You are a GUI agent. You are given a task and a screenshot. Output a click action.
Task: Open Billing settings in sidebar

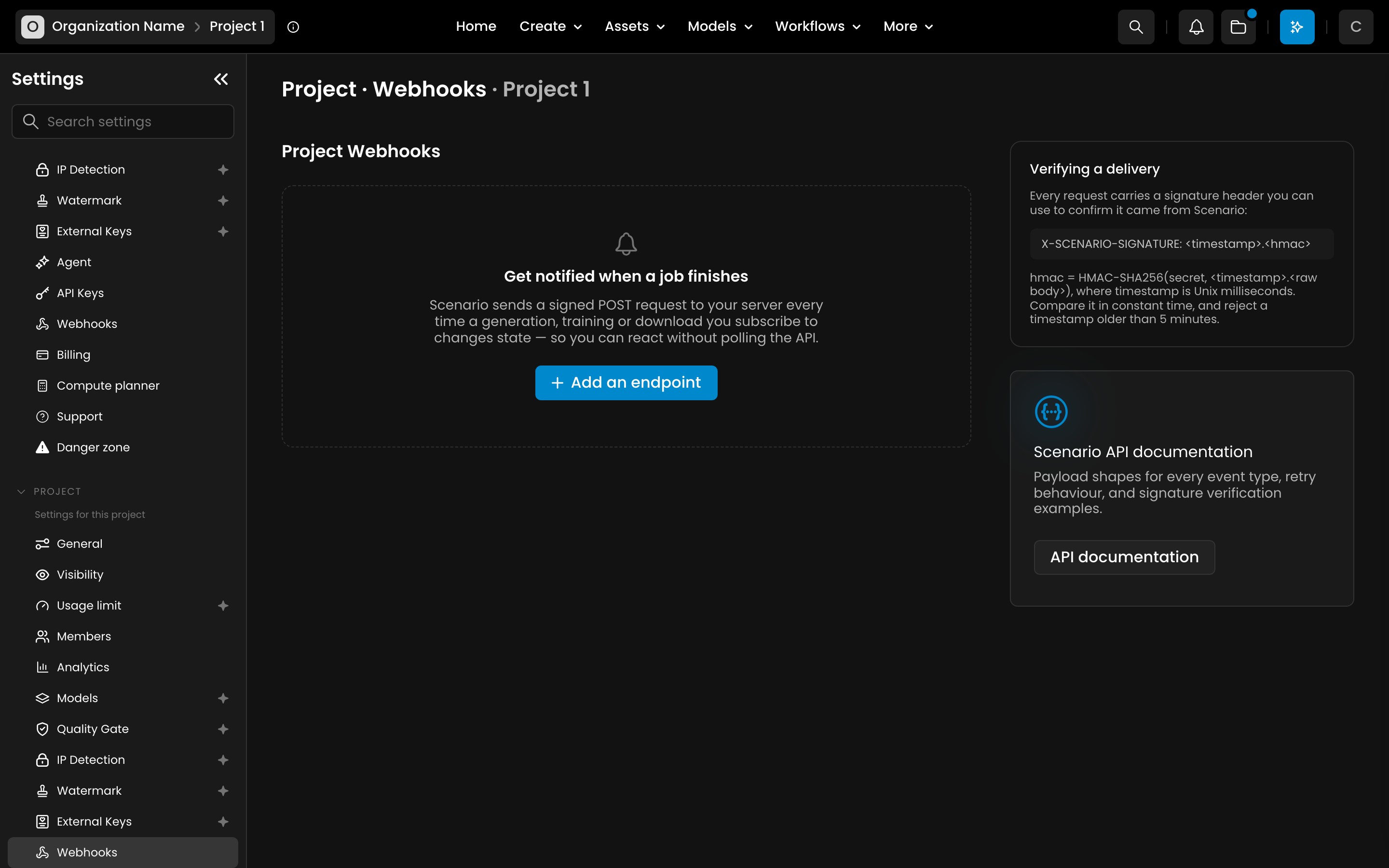(x=123, y=355)
